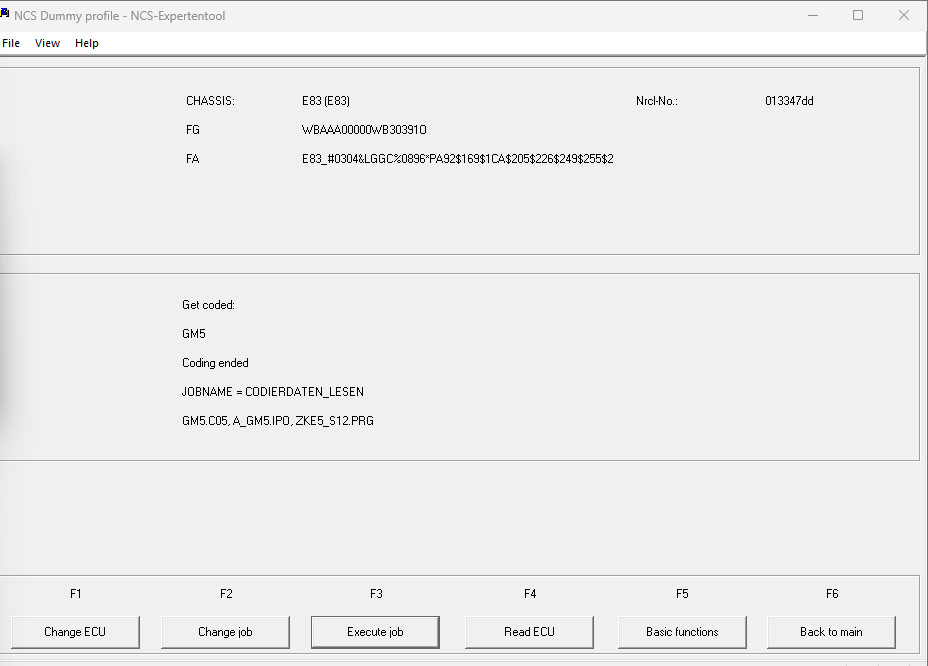Click the NCS-Expertentool title bar icon
Viewport: 928px width, 666px height.
[5, 13]
